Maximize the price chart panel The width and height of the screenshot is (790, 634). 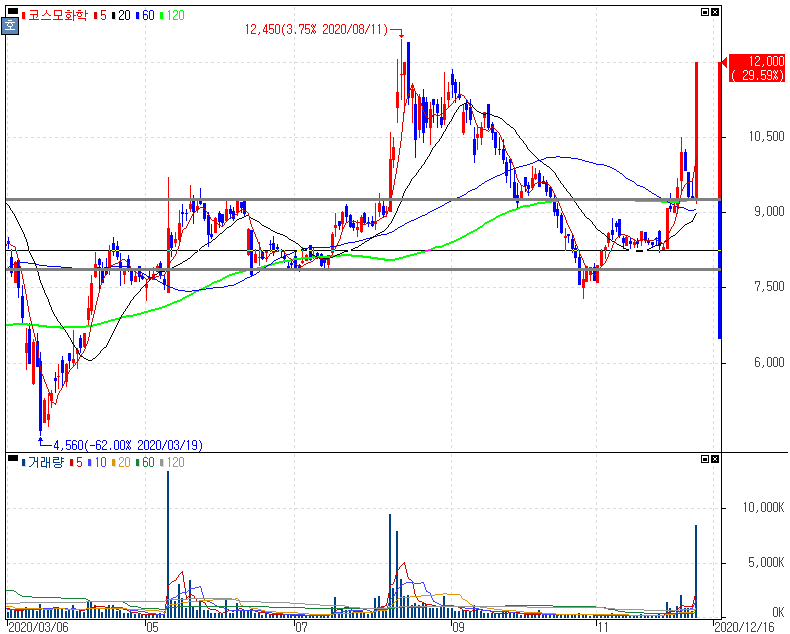point(705,12)
